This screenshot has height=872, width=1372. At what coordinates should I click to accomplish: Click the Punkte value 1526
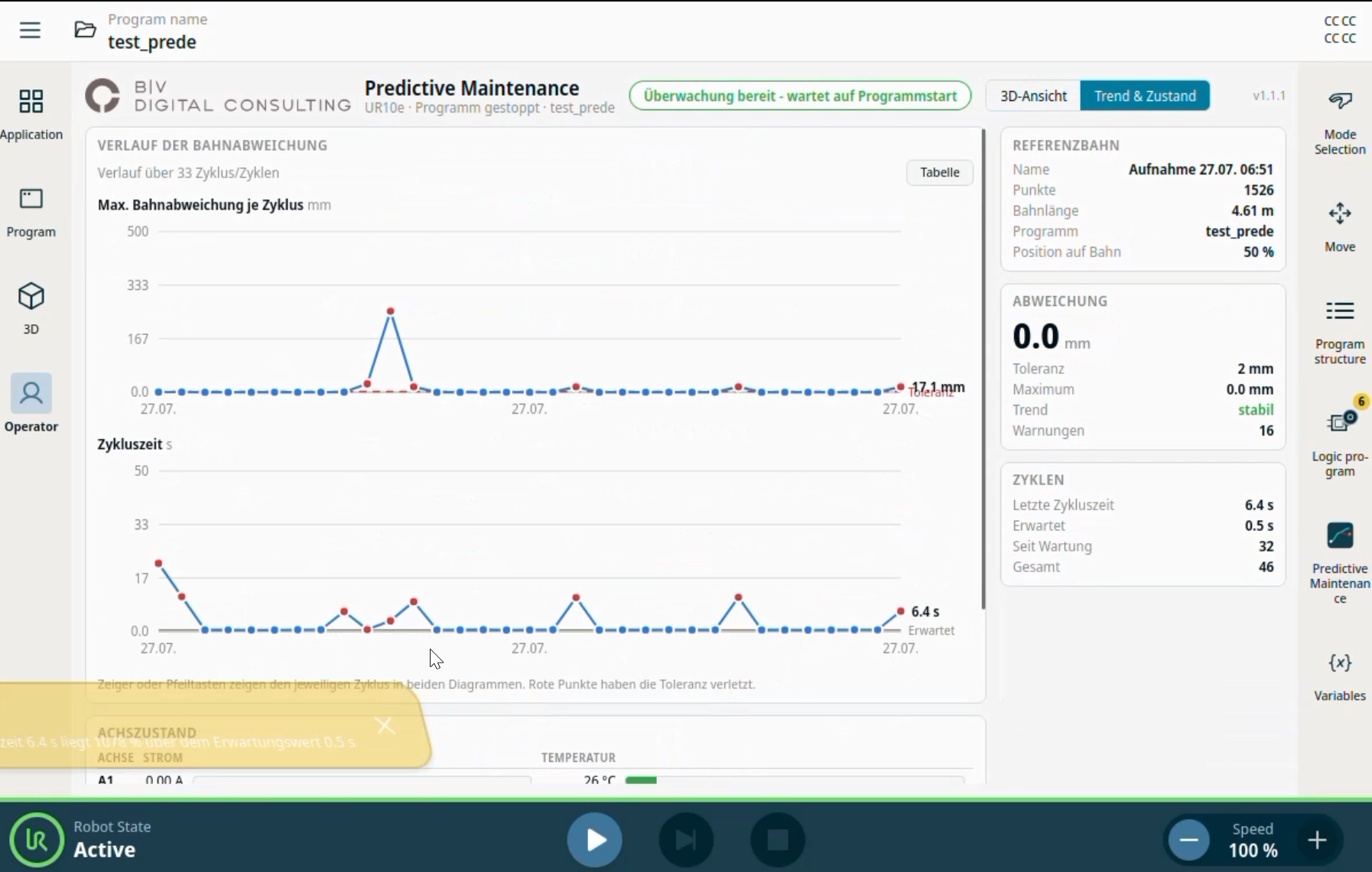(x=1258, y=190)
